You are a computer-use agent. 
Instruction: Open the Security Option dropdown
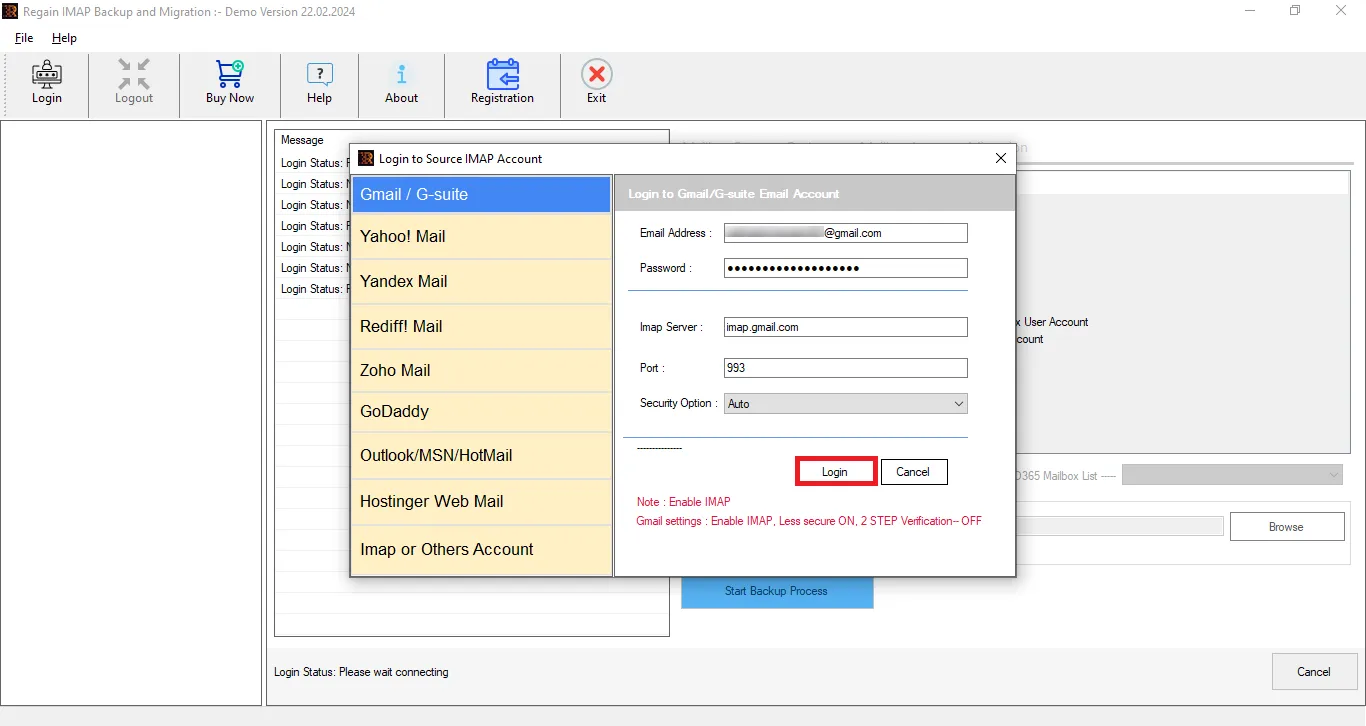(845, 404)
